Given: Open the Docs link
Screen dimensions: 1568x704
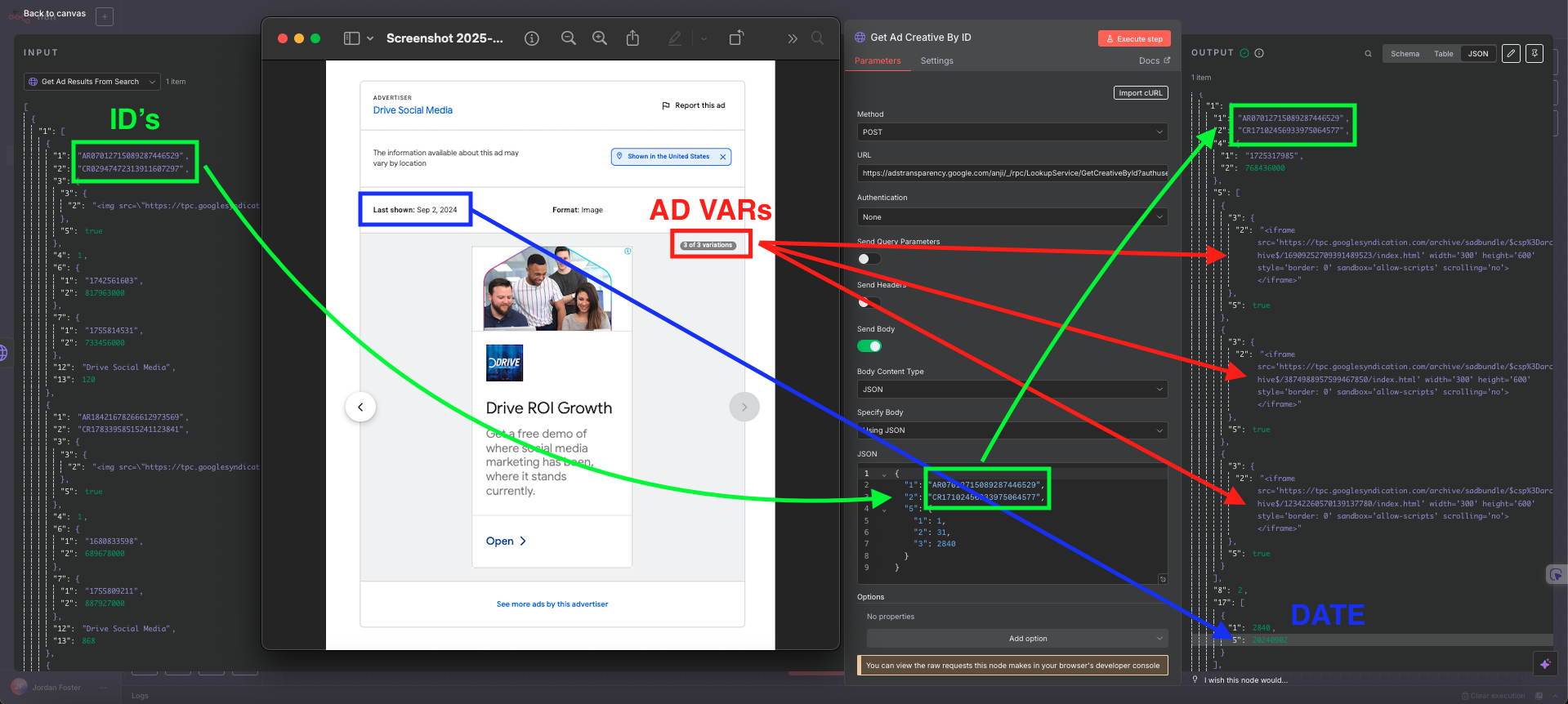Looking at the screenshot, I should click(x=1154, y=61).
